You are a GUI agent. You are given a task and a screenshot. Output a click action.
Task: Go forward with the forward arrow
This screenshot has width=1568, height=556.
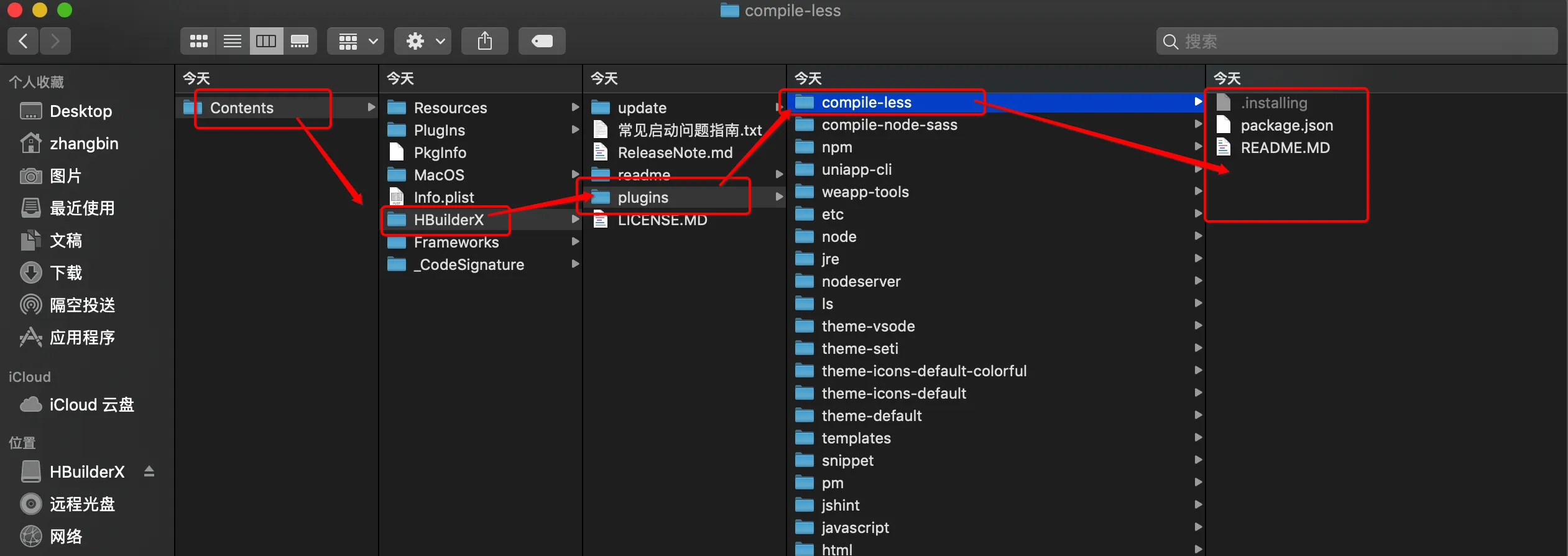(x=55, y=41)
